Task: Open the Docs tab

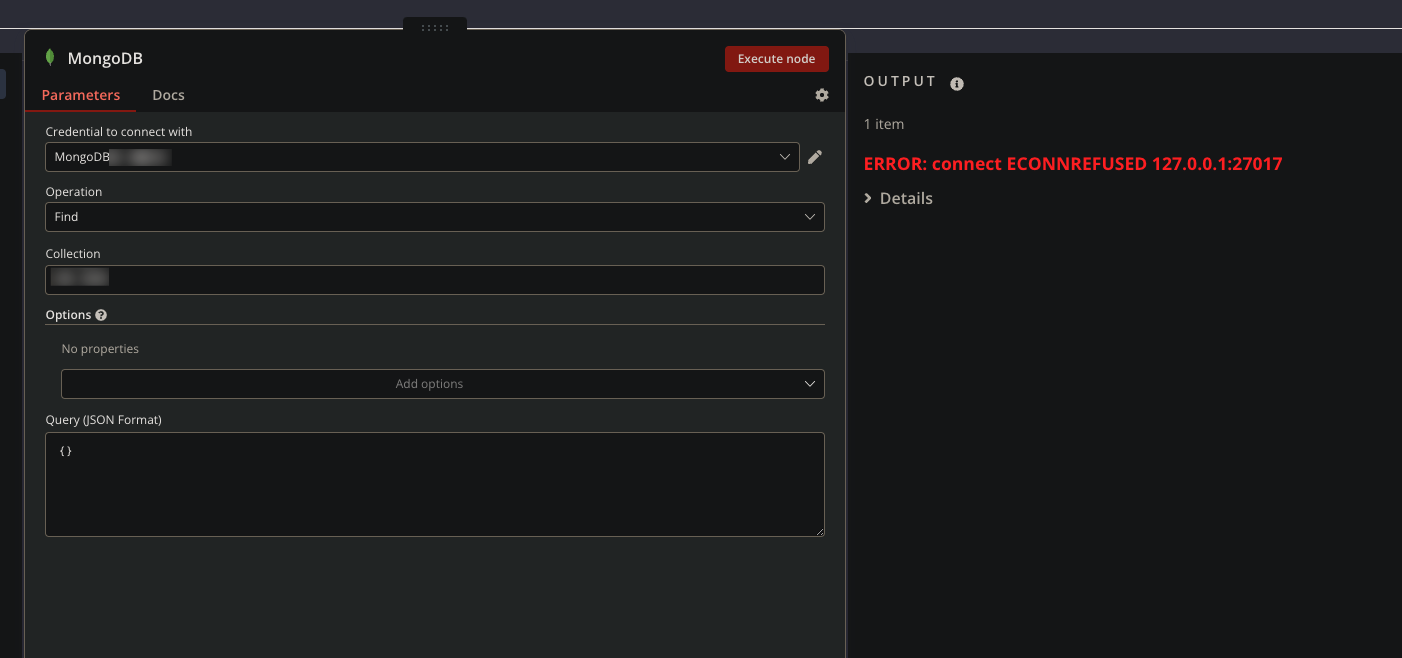Action: coord(168,95)
